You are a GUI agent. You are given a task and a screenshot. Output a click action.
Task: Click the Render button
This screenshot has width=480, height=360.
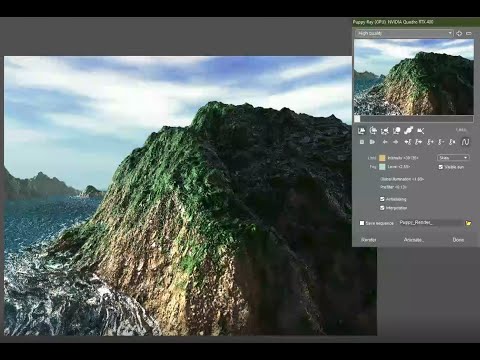click(x=369, y=240)
